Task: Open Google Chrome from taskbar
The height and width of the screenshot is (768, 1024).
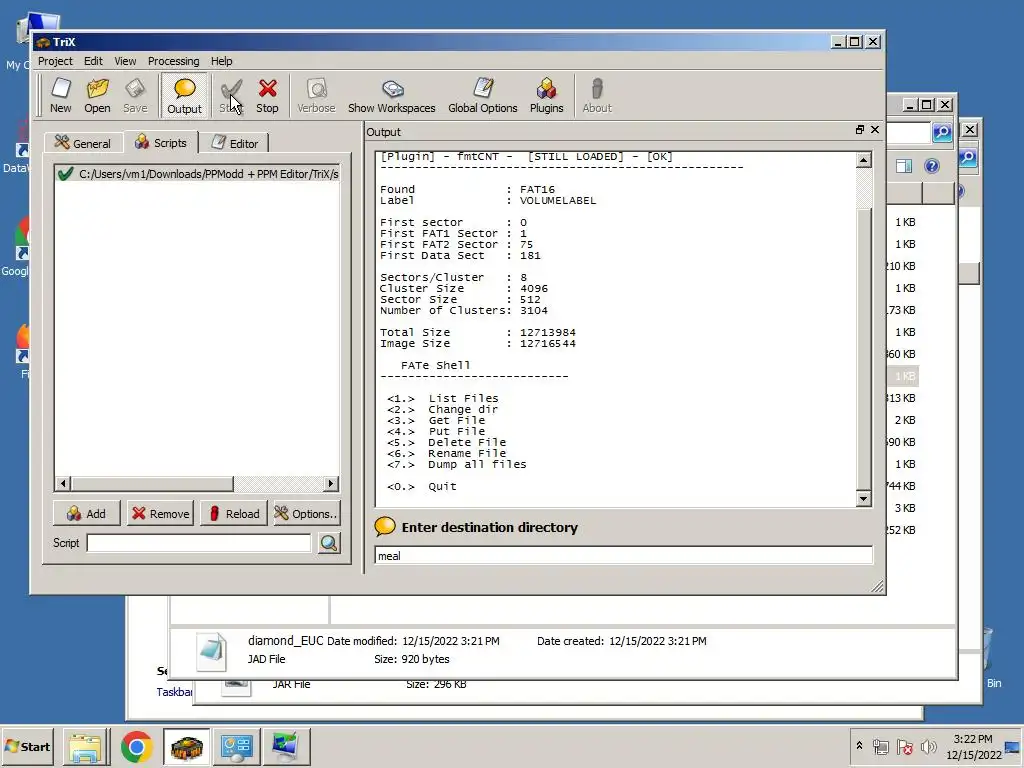Action: tap(136, 746)
